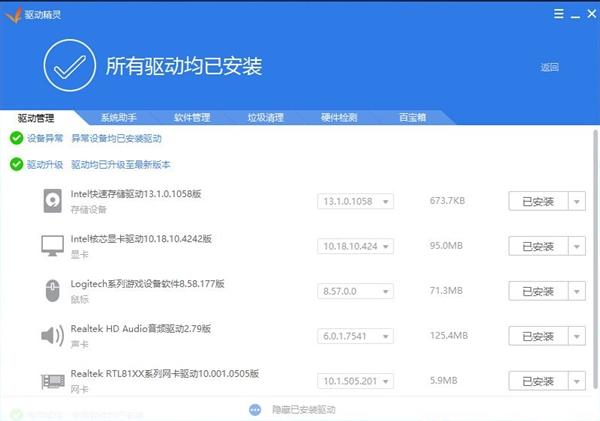The height and width of the screenshot is (421, 600).
Task: Click 已安装 button for Realtek RTL81XX网卡
Action: pyautogui.click(x=538, y=381)
